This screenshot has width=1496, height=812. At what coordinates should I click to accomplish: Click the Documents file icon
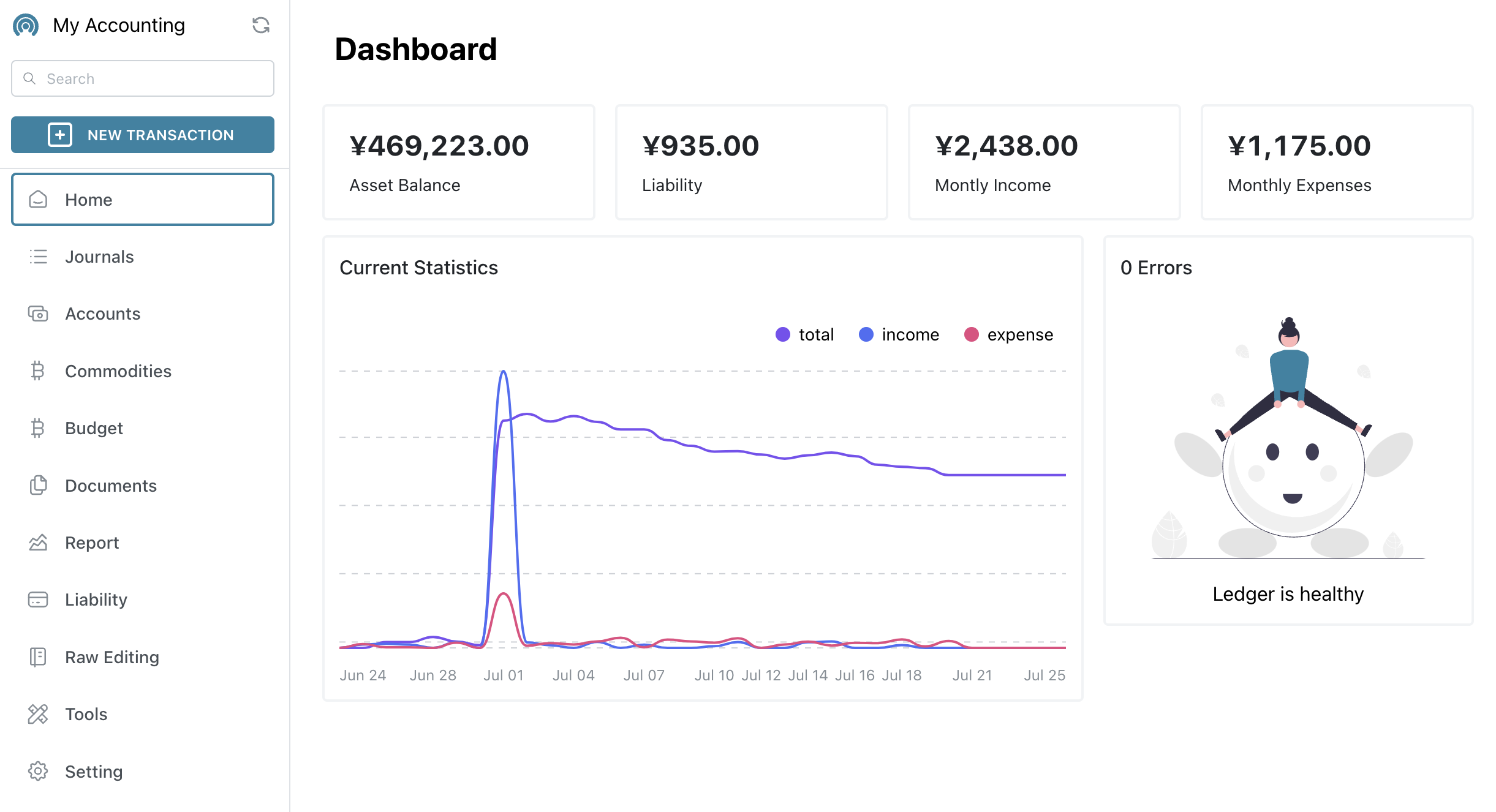tap(38, 486)
